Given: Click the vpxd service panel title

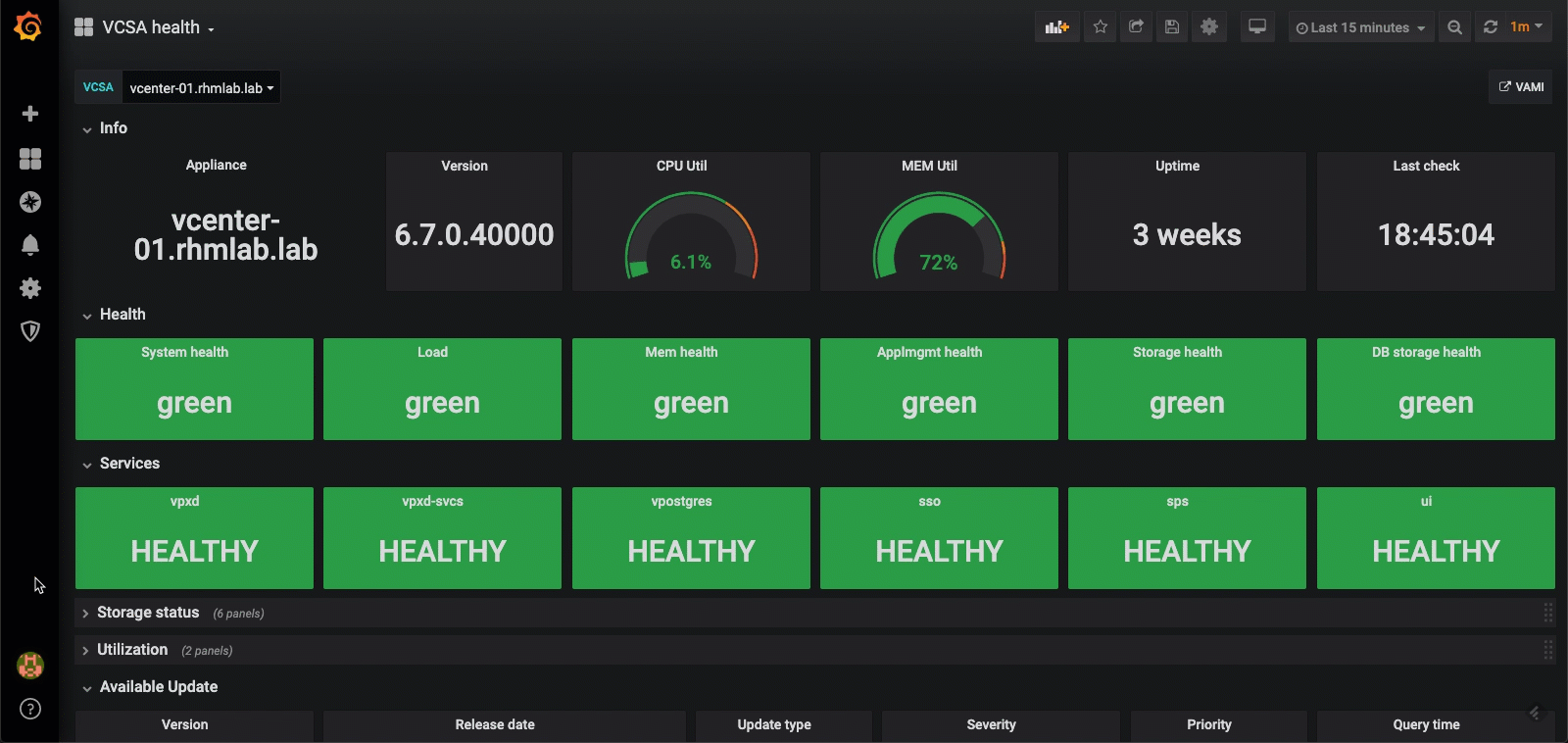Looking at the screenshot, I should (185, 501).
